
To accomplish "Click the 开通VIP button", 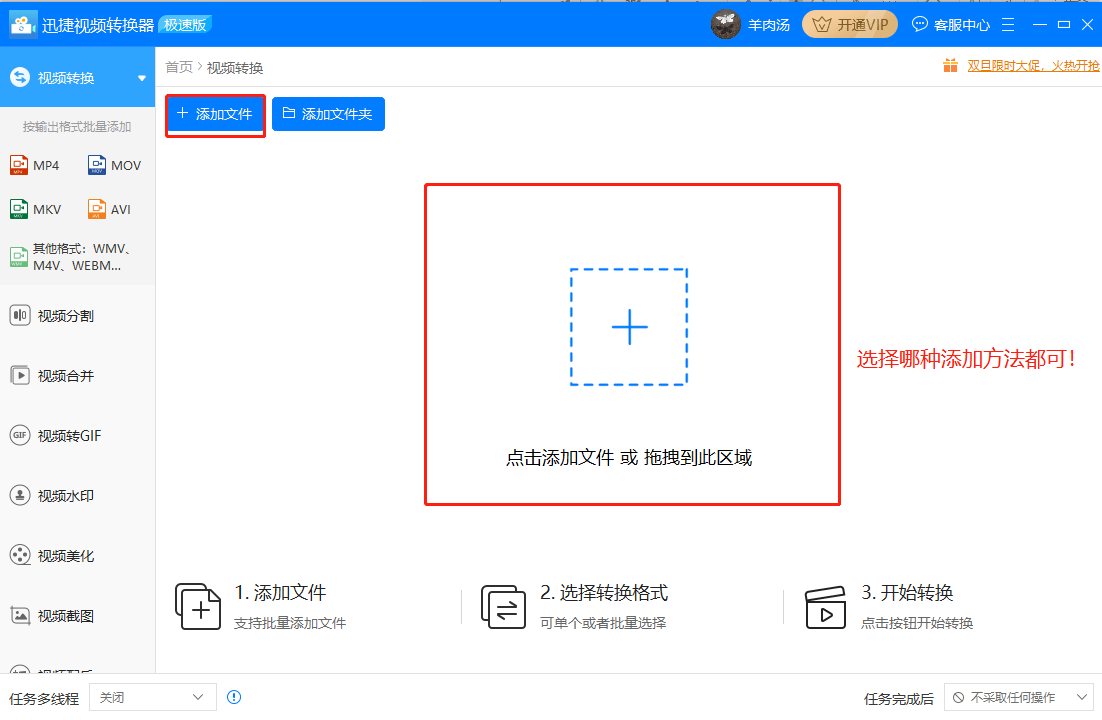I will pyautogui.click(x=850, y=25).
